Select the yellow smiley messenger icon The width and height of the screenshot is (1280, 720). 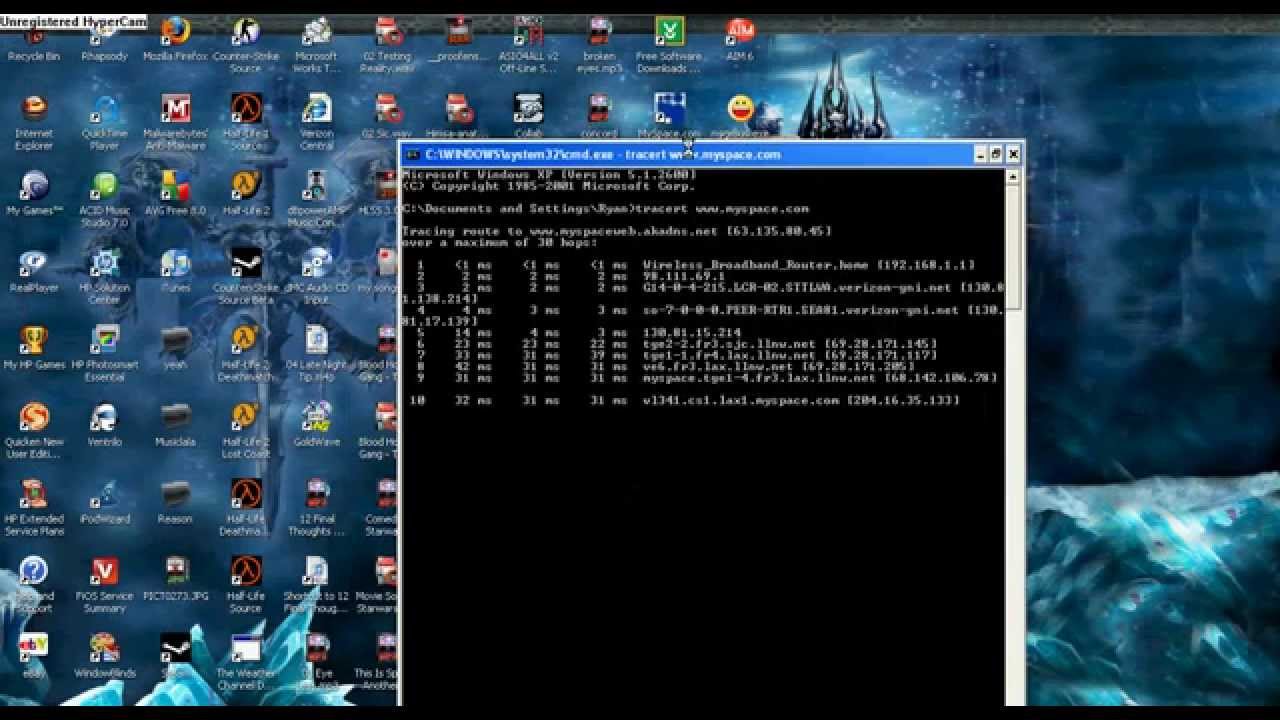click(740, 115)
